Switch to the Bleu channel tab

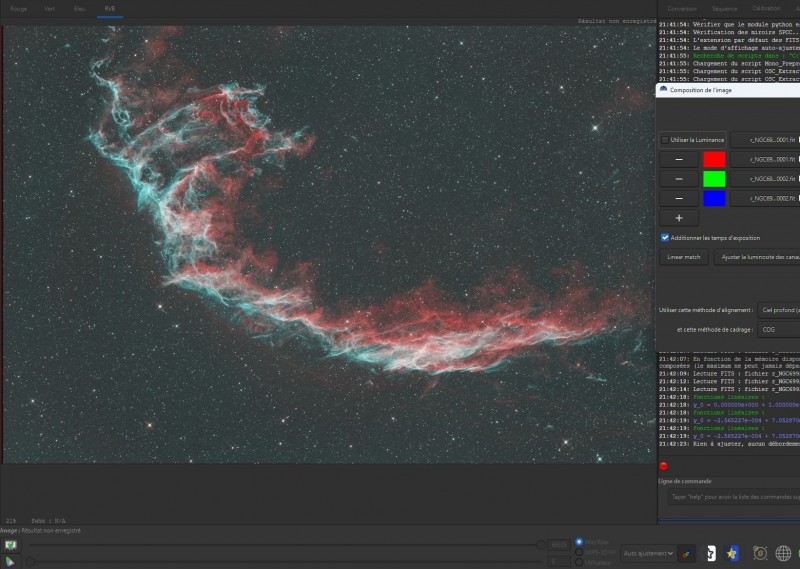click(79, 9)
